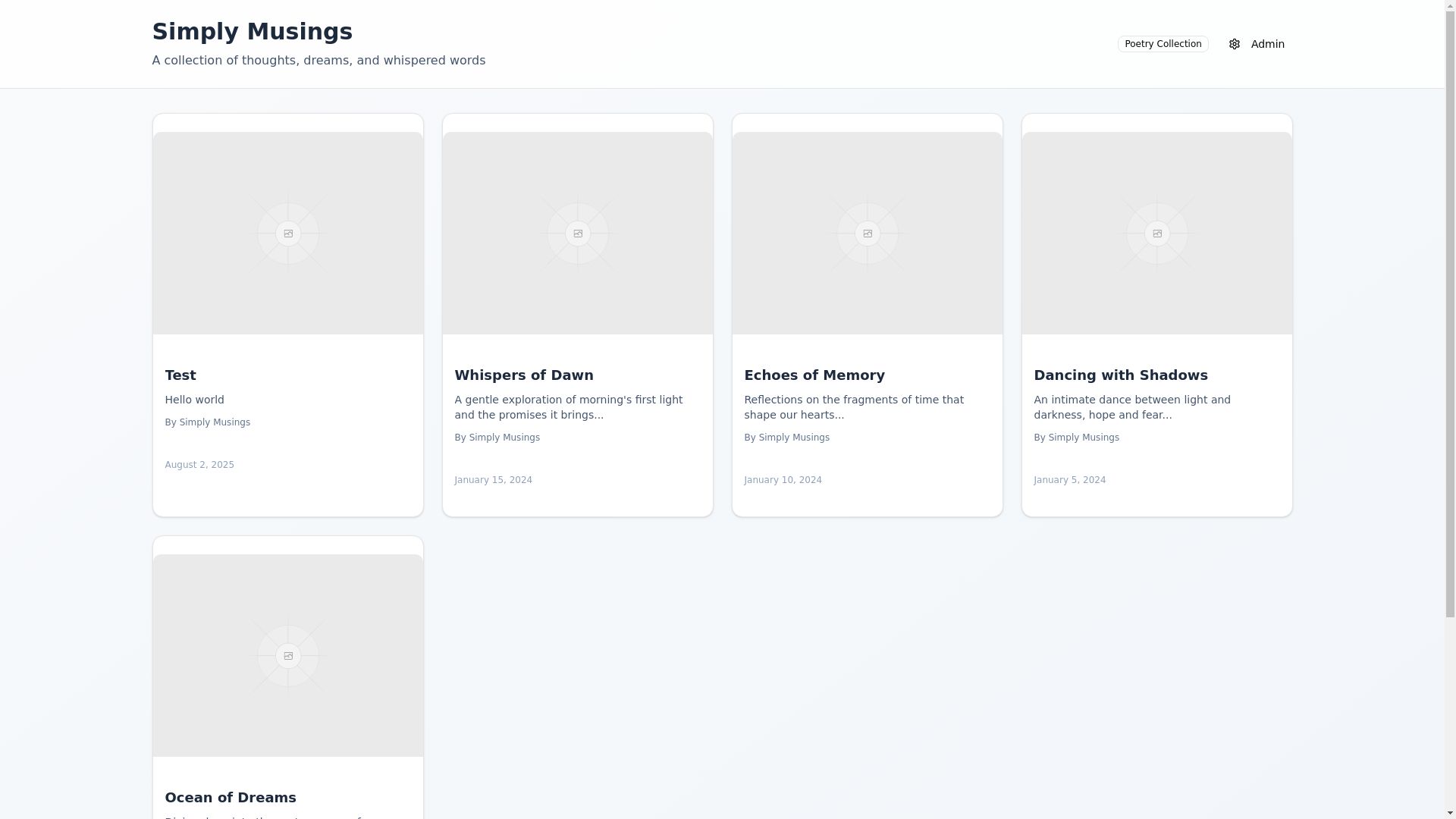Click the site tagline about whispered words

[x=318, y=60]
